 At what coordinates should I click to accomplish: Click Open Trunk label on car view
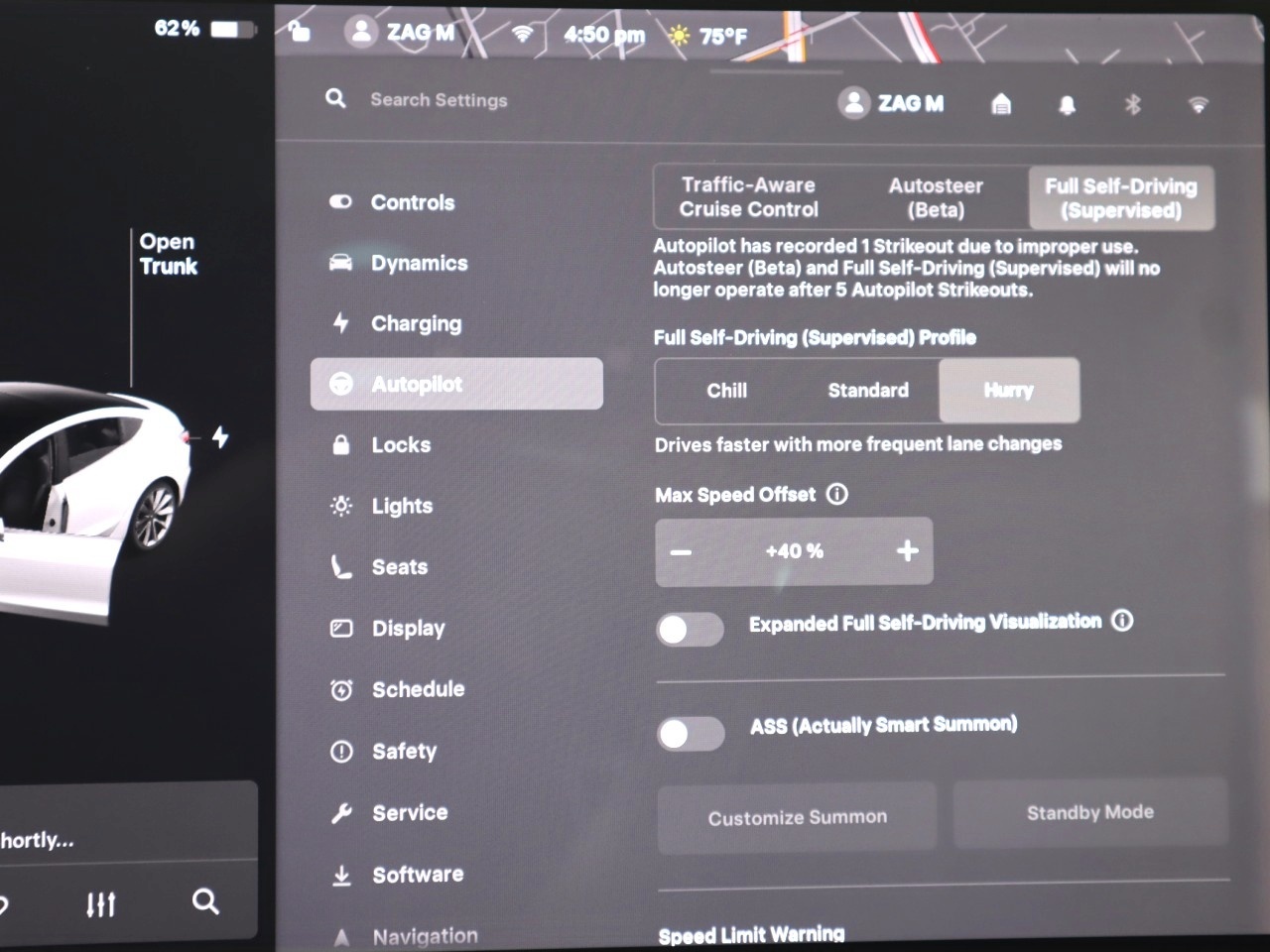point(168,254)
